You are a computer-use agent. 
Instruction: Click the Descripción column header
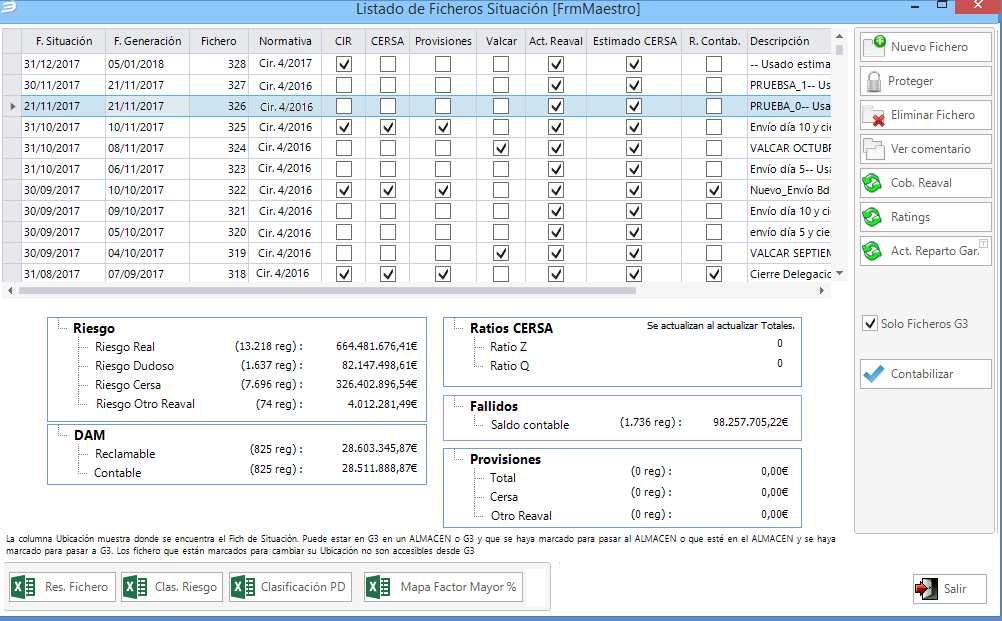click(789, 41)
